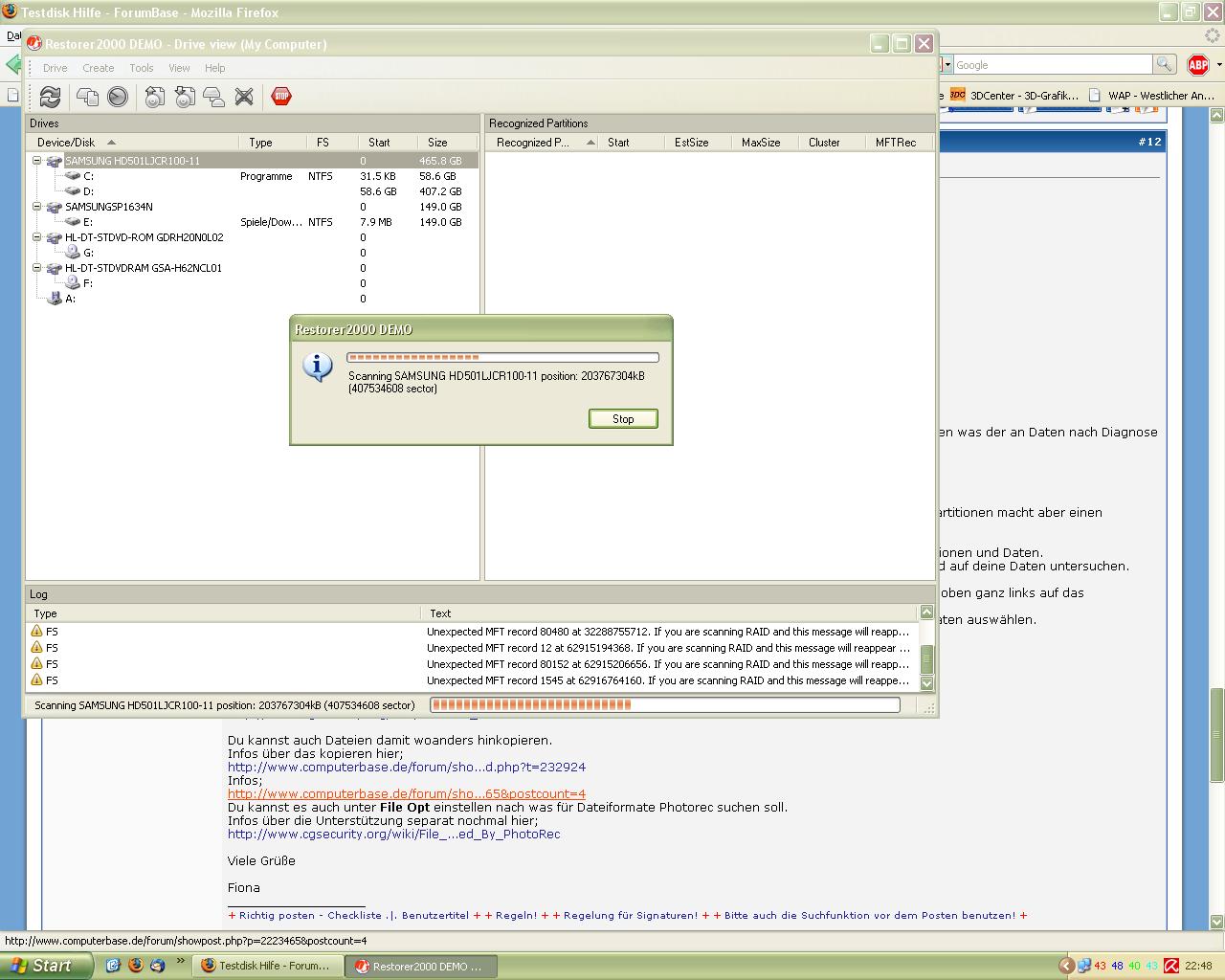
Task: Click the MFTRec column header
Action: [x=900, y=142]
